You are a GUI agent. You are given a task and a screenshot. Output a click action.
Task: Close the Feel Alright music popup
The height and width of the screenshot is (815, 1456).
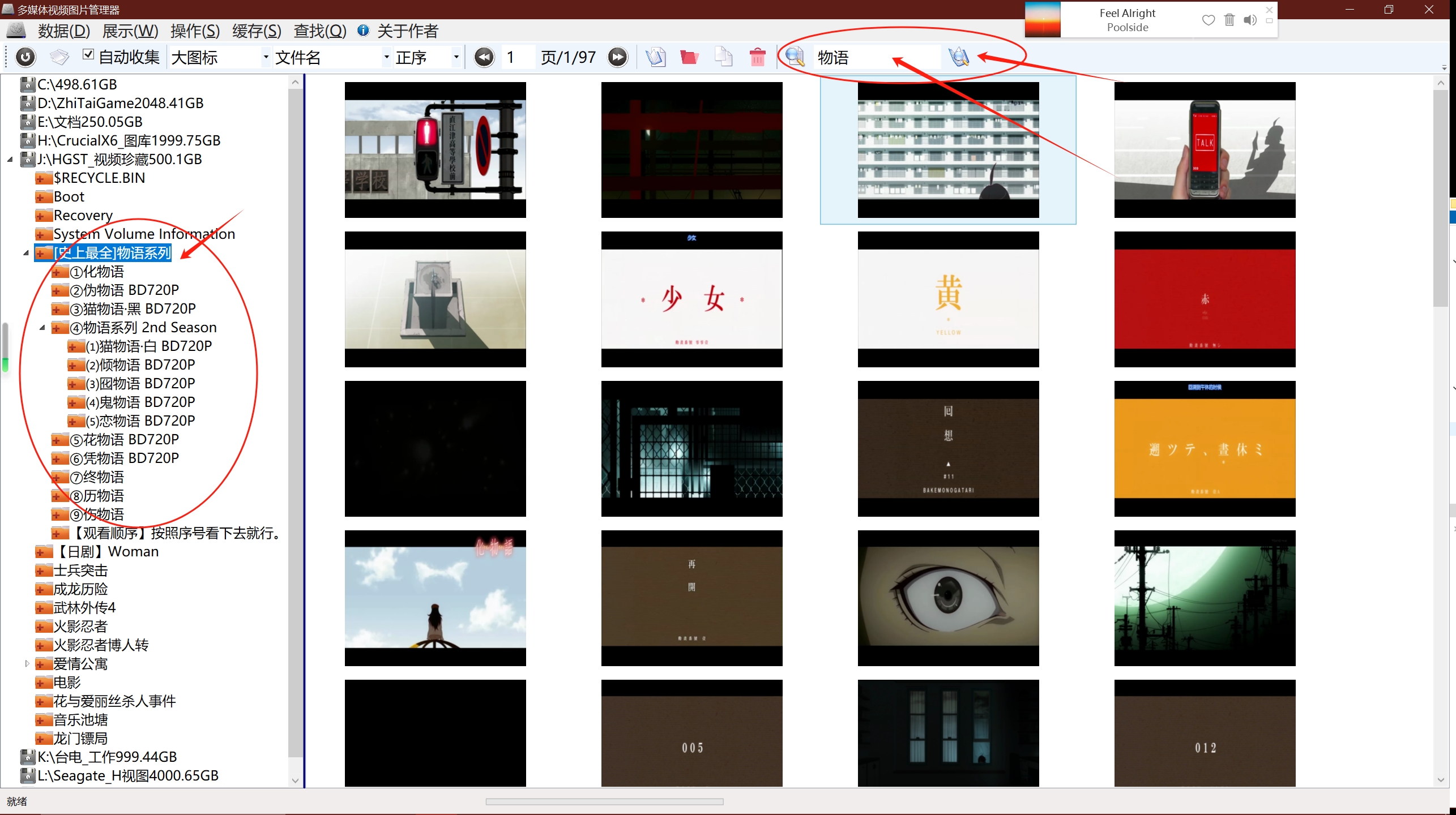[1269, 10]
